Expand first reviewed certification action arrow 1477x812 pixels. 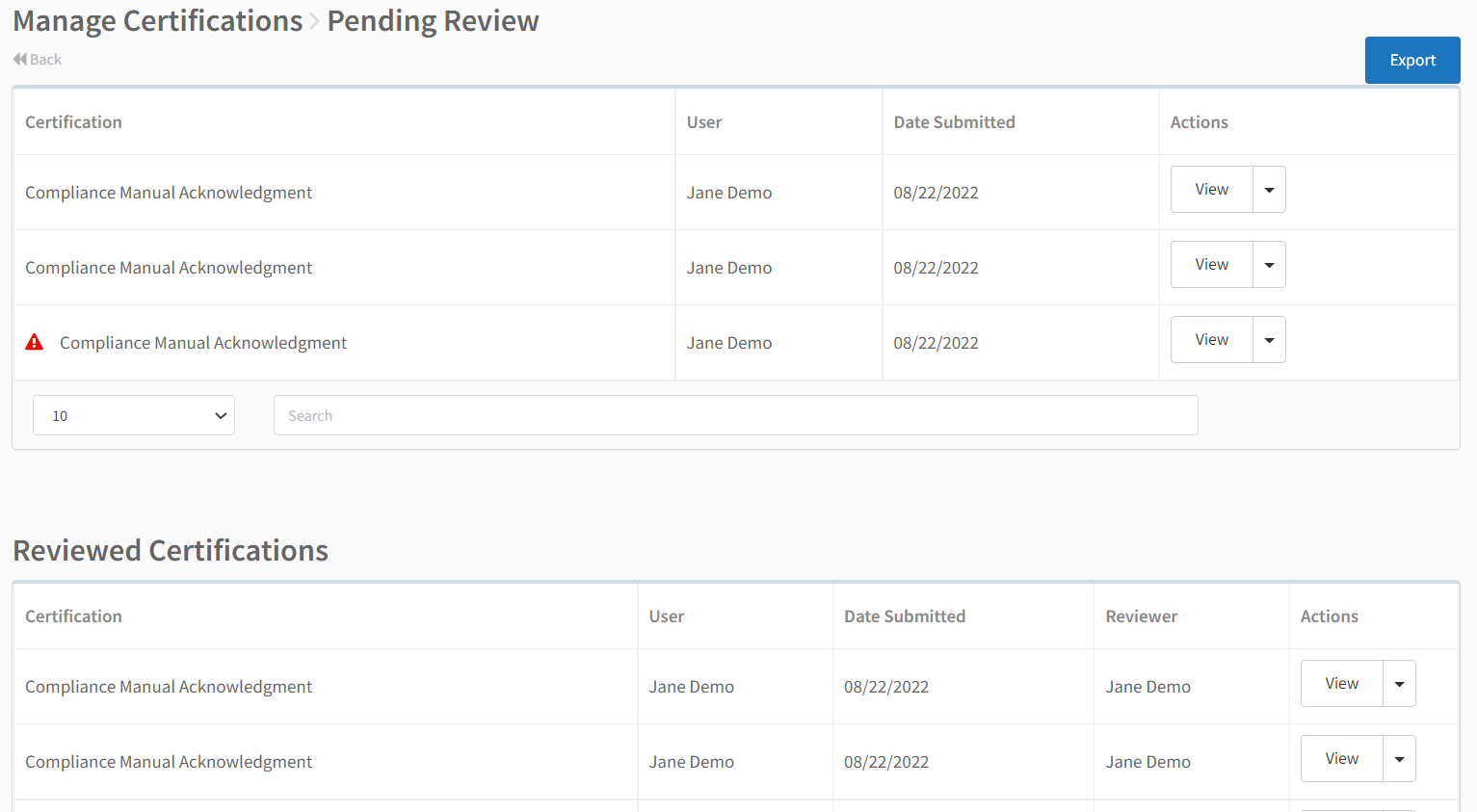pos(1399,684)
